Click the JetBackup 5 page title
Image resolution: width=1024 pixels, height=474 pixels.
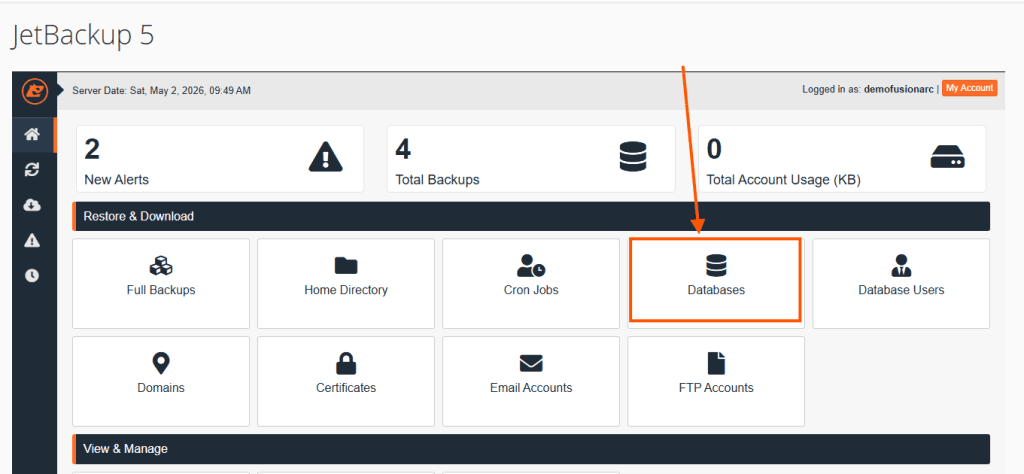pyautogui.click(x=82, y=37)
